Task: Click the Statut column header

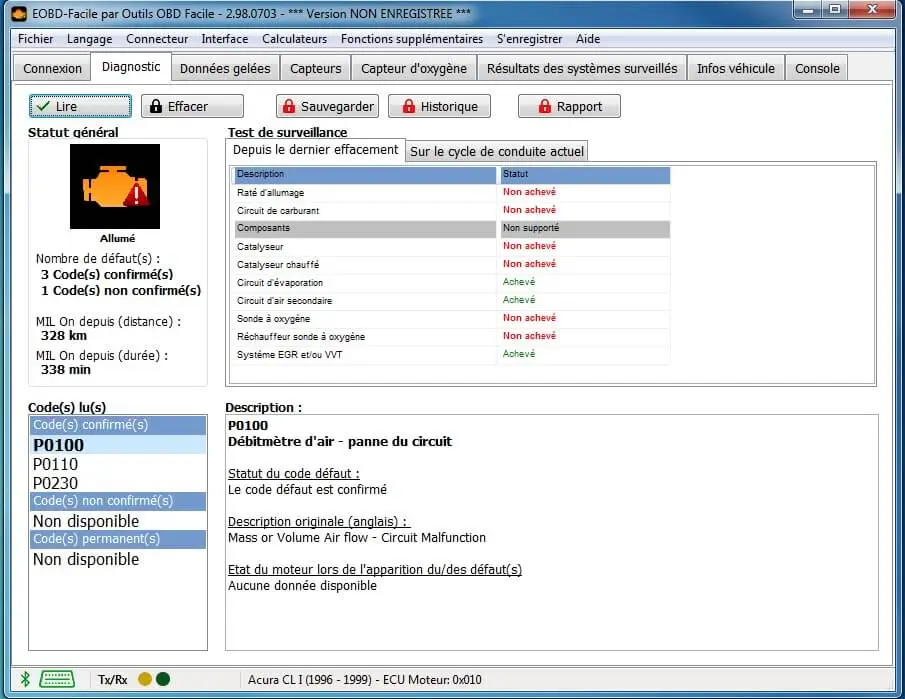Action: coord(584,174)
